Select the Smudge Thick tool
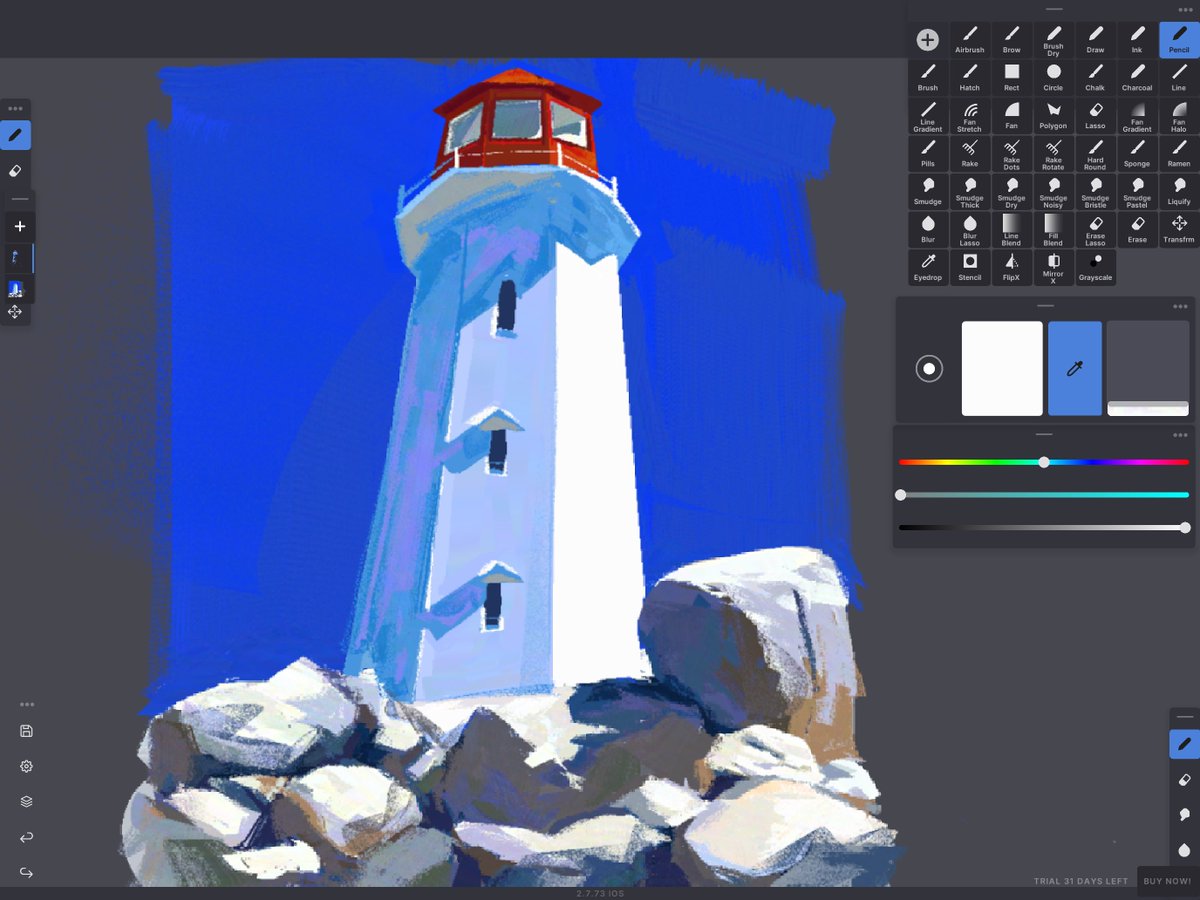 (970, 192)
